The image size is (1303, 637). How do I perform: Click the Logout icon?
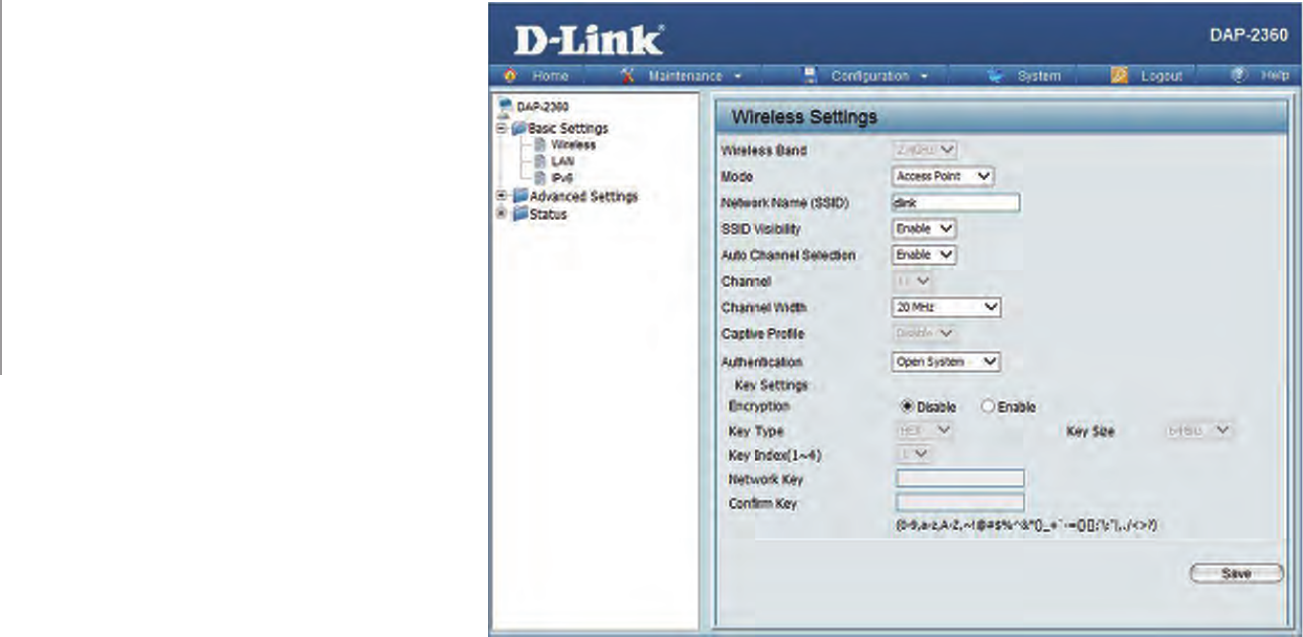point(1120,76)
